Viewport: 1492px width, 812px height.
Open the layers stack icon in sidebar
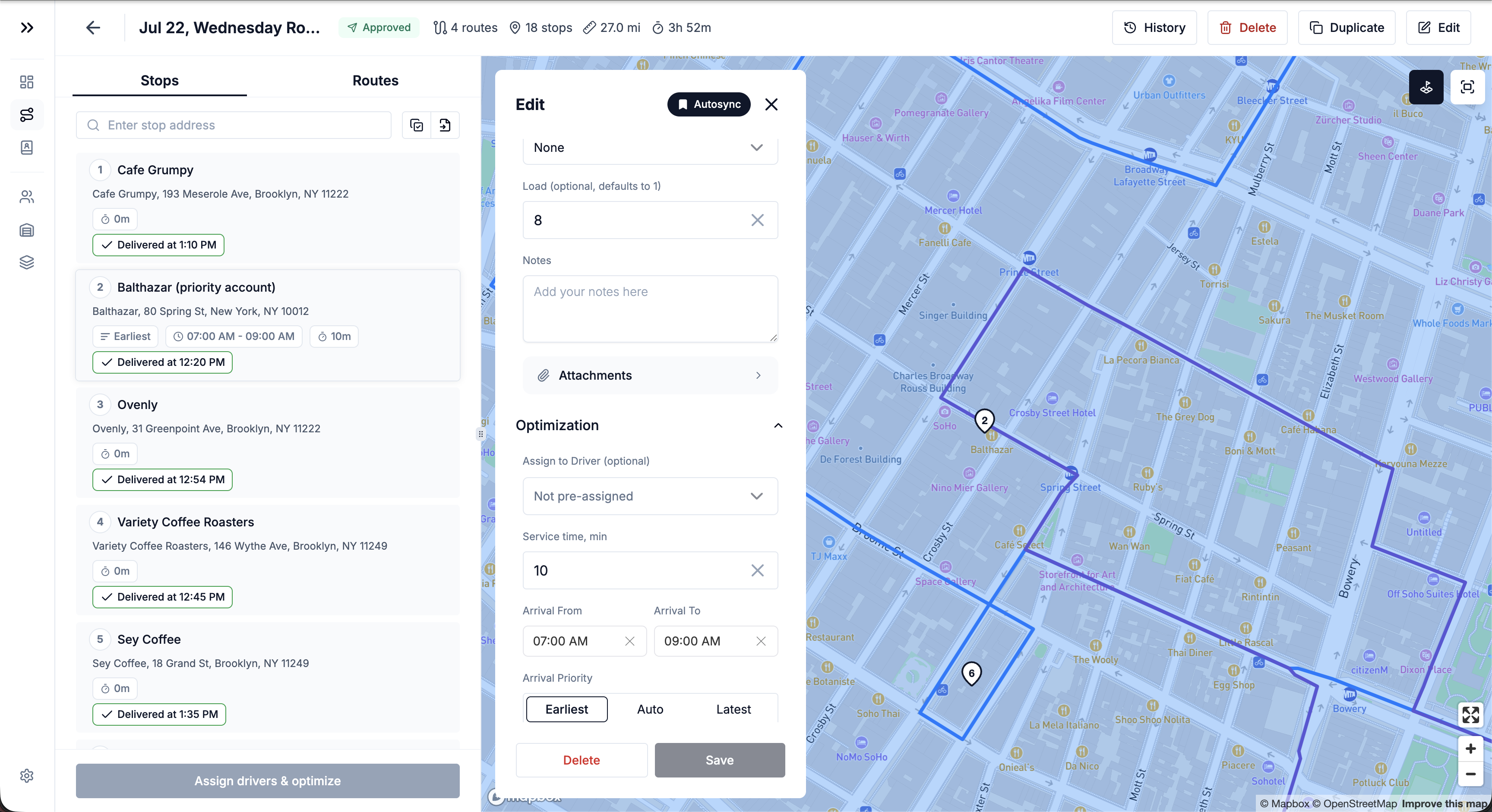click(27, 262)
